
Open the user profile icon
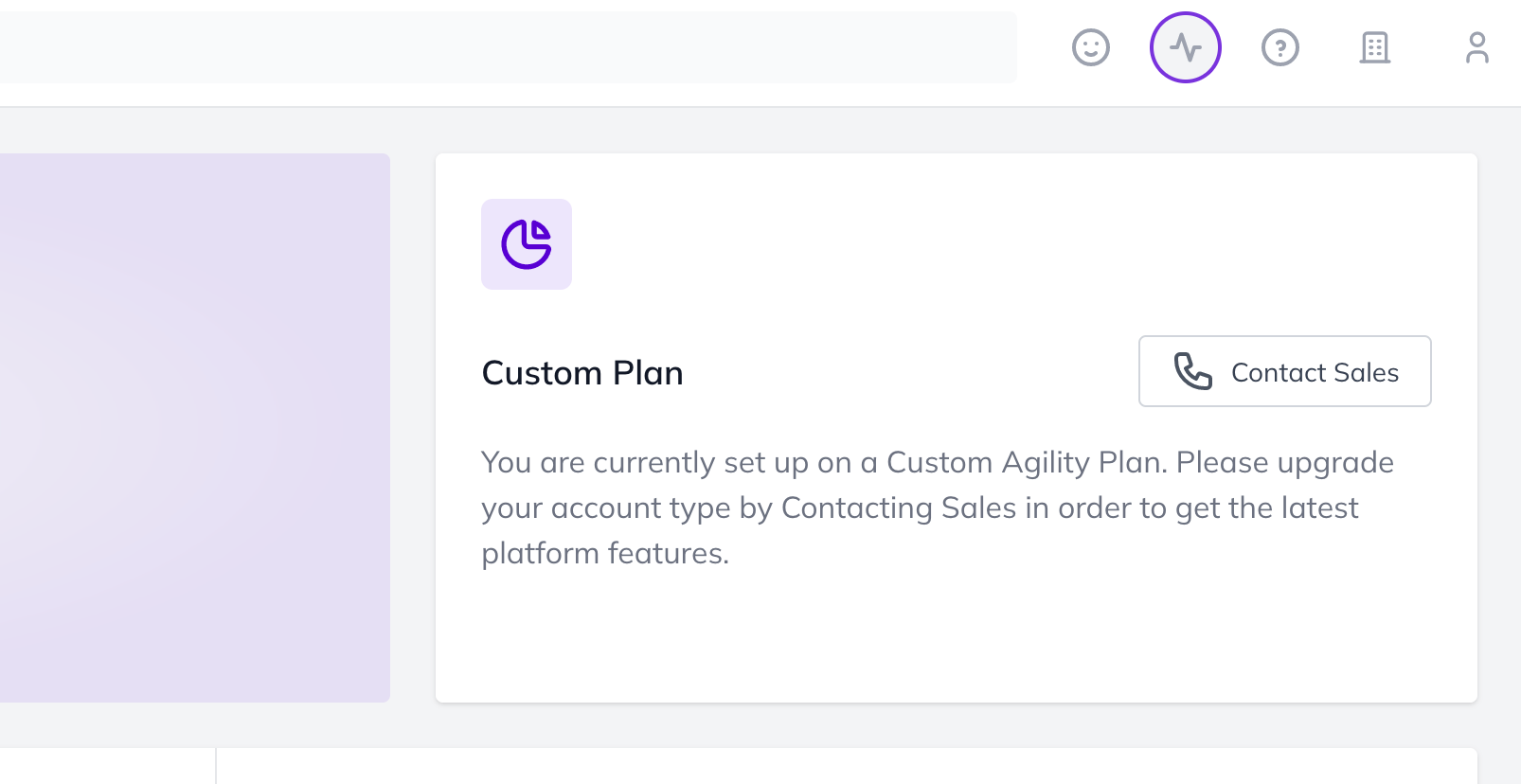click(1476, 47)
